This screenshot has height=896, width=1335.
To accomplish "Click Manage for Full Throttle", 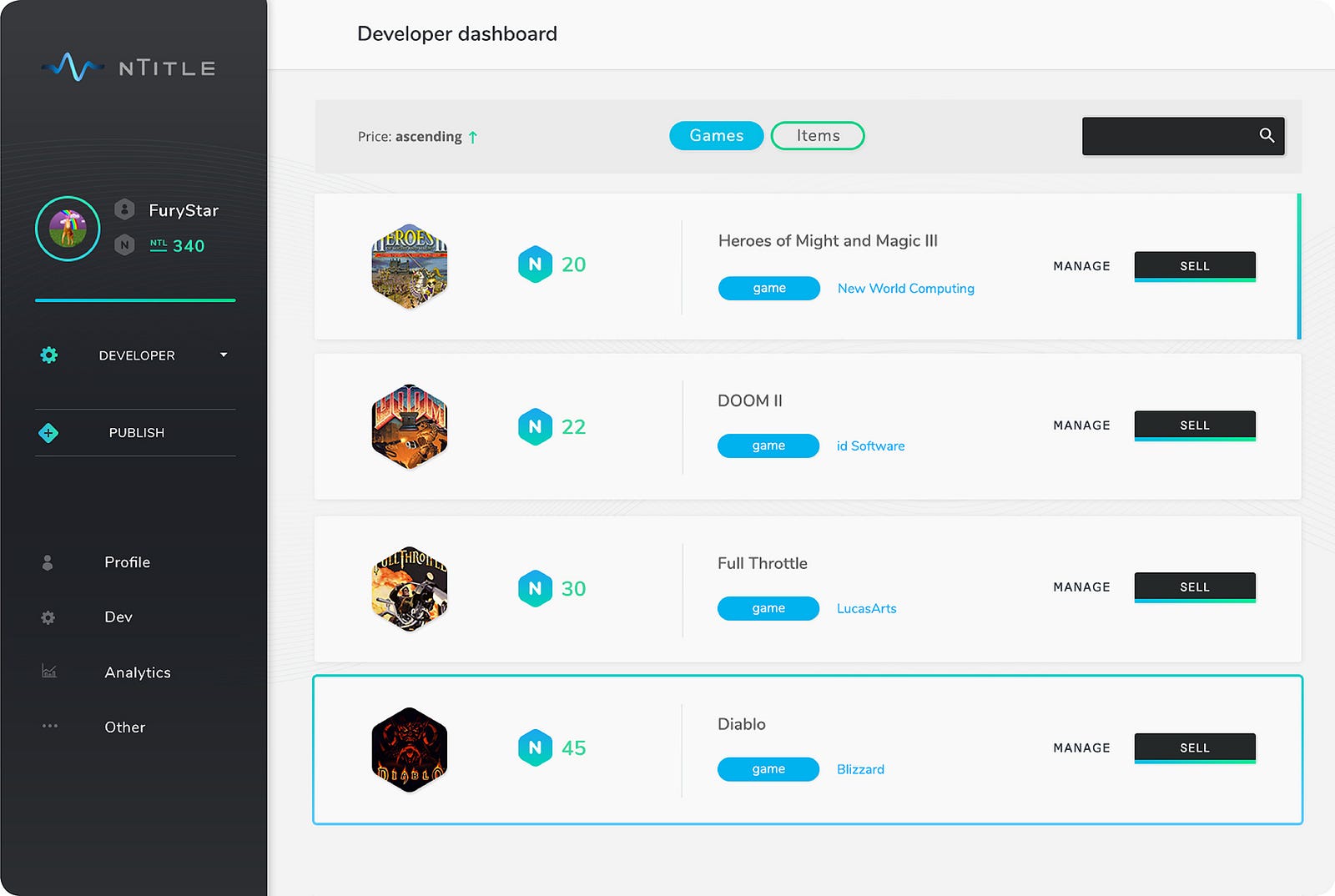I will [1081, 587].
